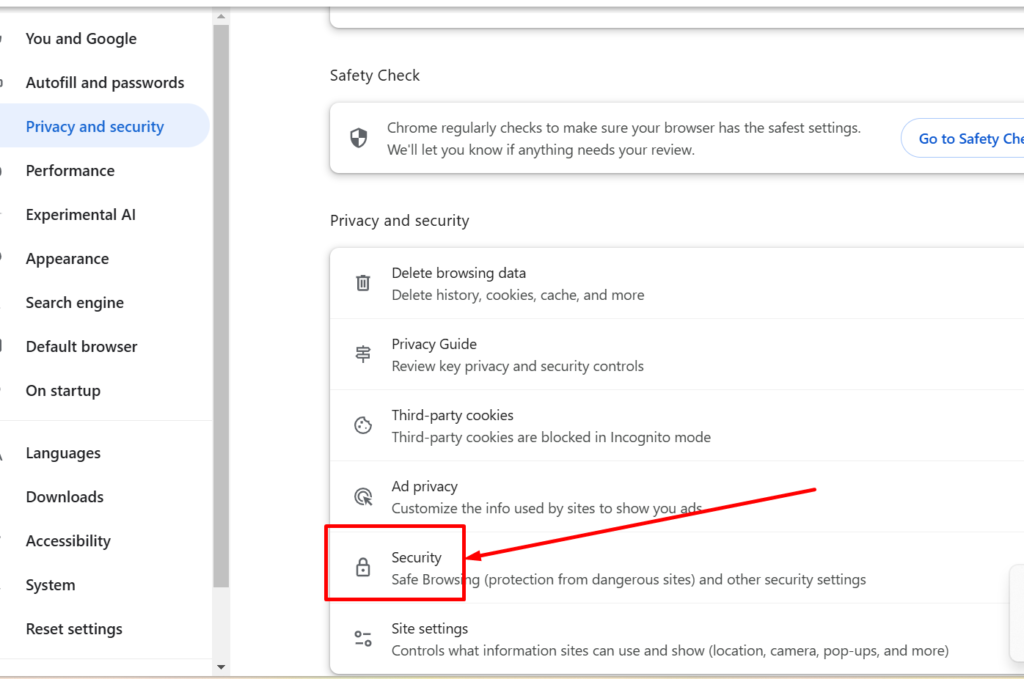Open the Experimental AI section
Viewport: 1024px width, 679px height.
(81, 215)
